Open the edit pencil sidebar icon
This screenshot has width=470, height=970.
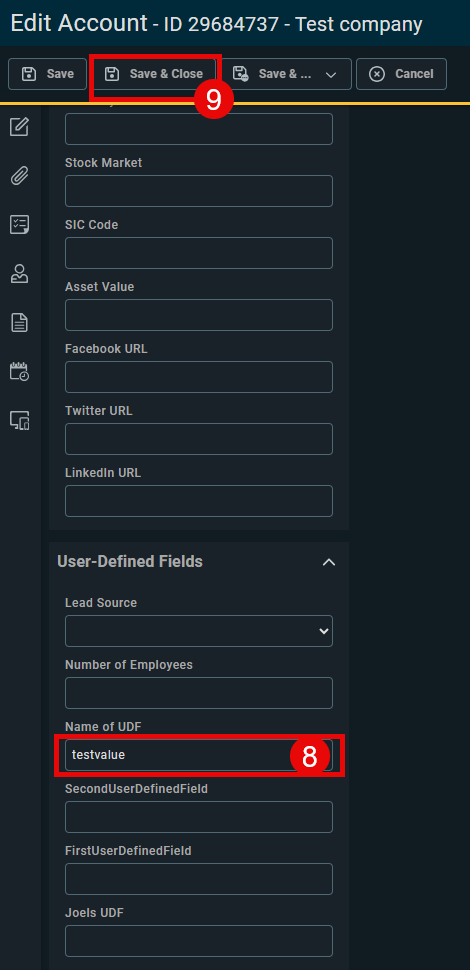click(20, 127)
